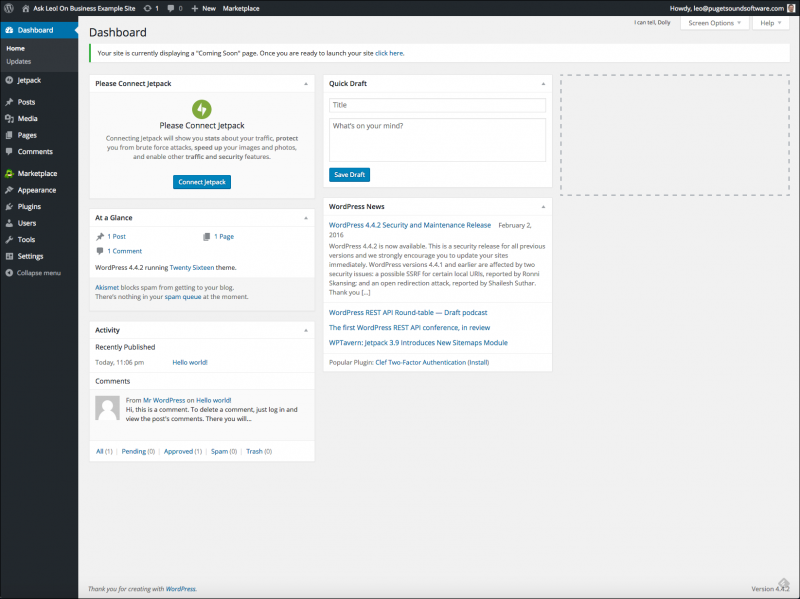This screenshot has height=599, width=800.
Task: Open WPTavern Jetpack 3.9 Sitemaps link
Action: pos(418,343)
